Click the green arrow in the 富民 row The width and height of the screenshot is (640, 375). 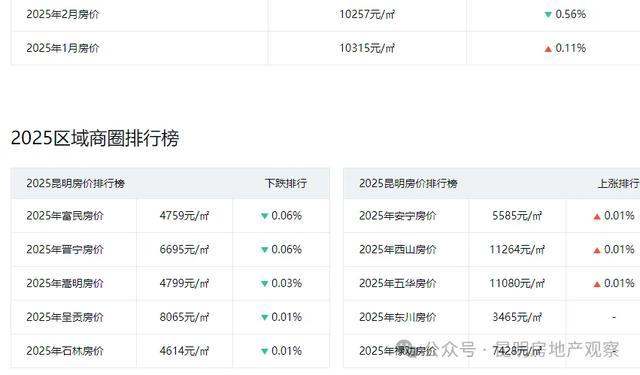click(x=264, y=216)
